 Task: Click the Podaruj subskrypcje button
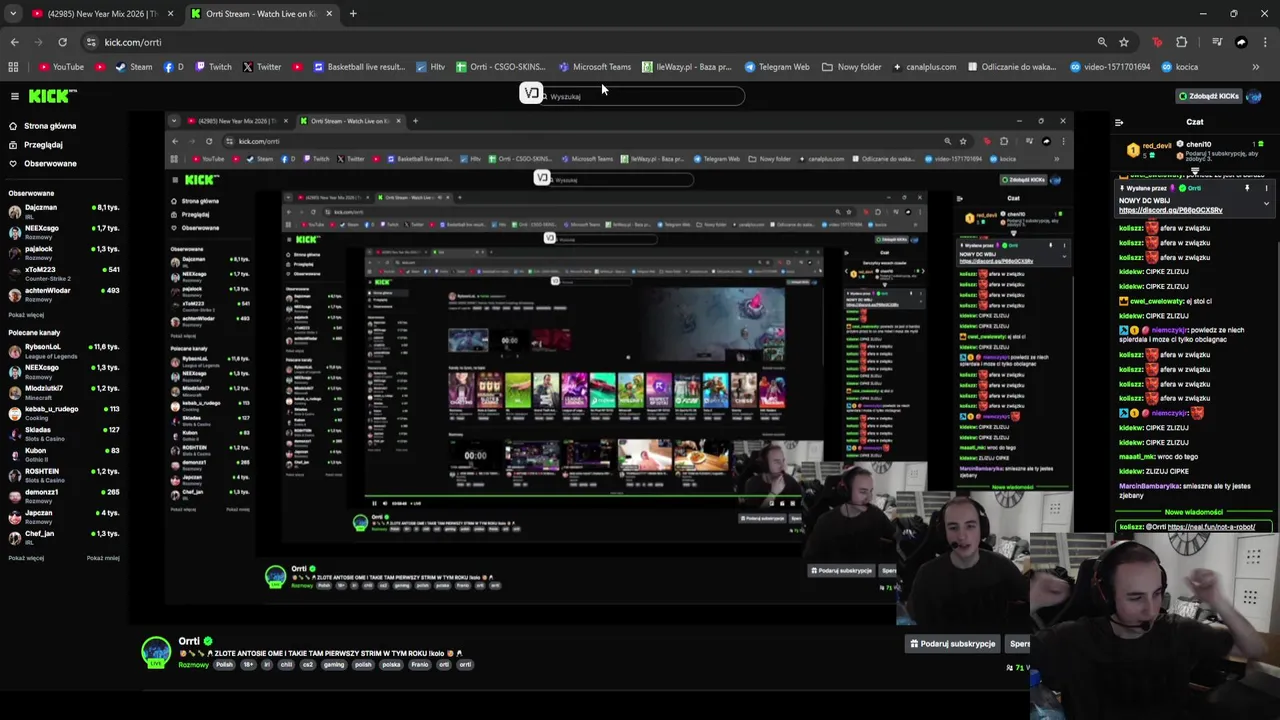952,644
